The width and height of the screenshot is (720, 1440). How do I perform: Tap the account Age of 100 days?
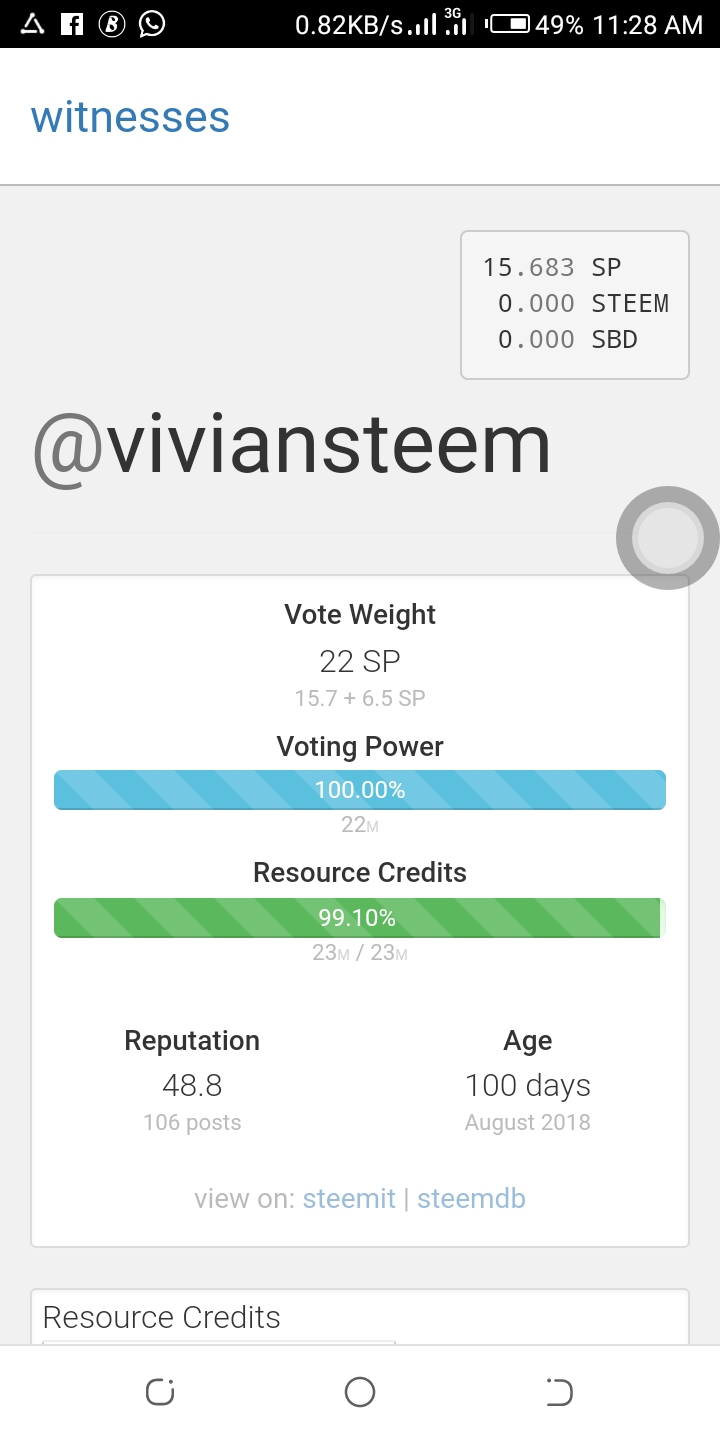pyautogui.click(x=527, y=1085)
